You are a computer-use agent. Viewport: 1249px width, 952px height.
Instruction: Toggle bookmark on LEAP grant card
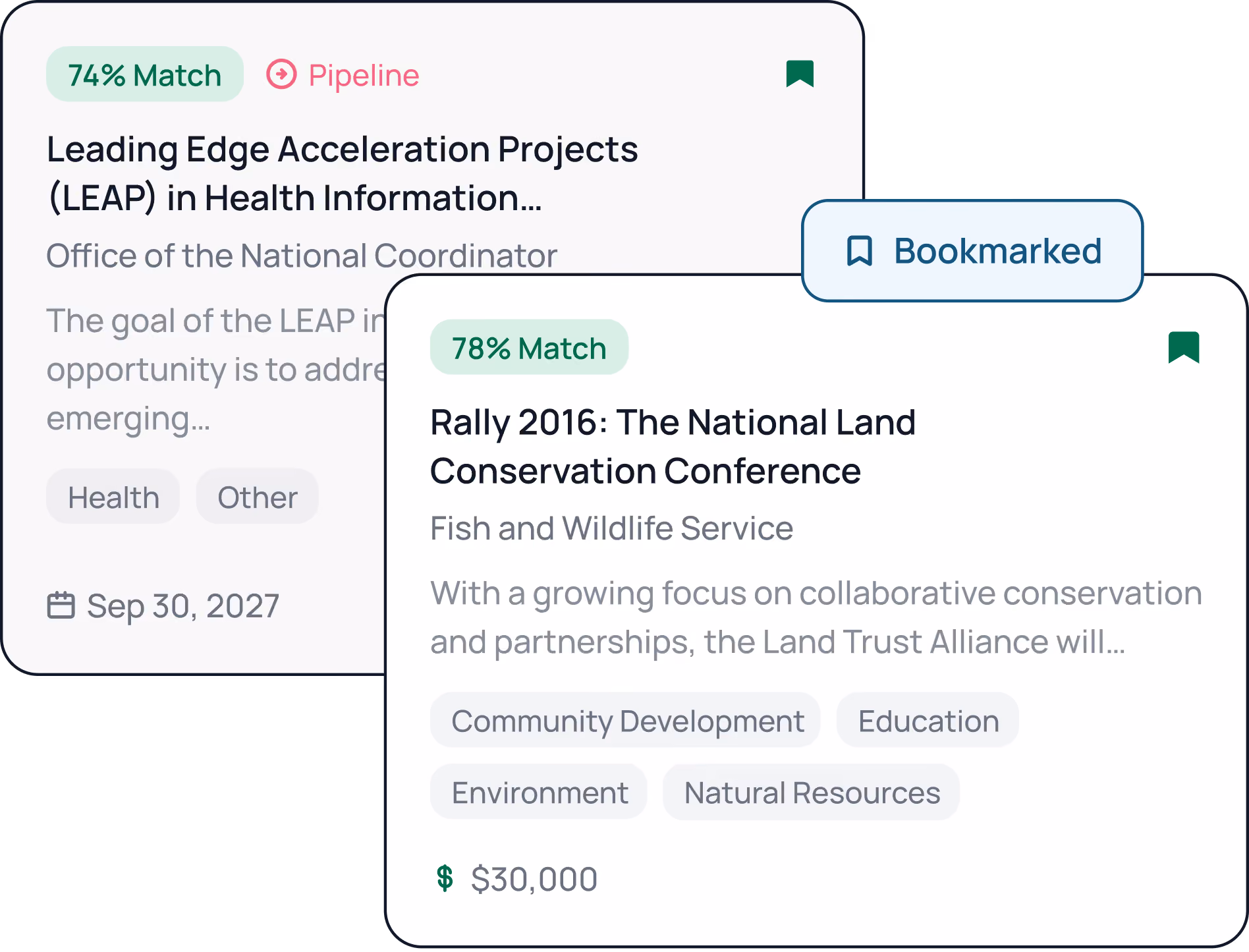(800, 74)
